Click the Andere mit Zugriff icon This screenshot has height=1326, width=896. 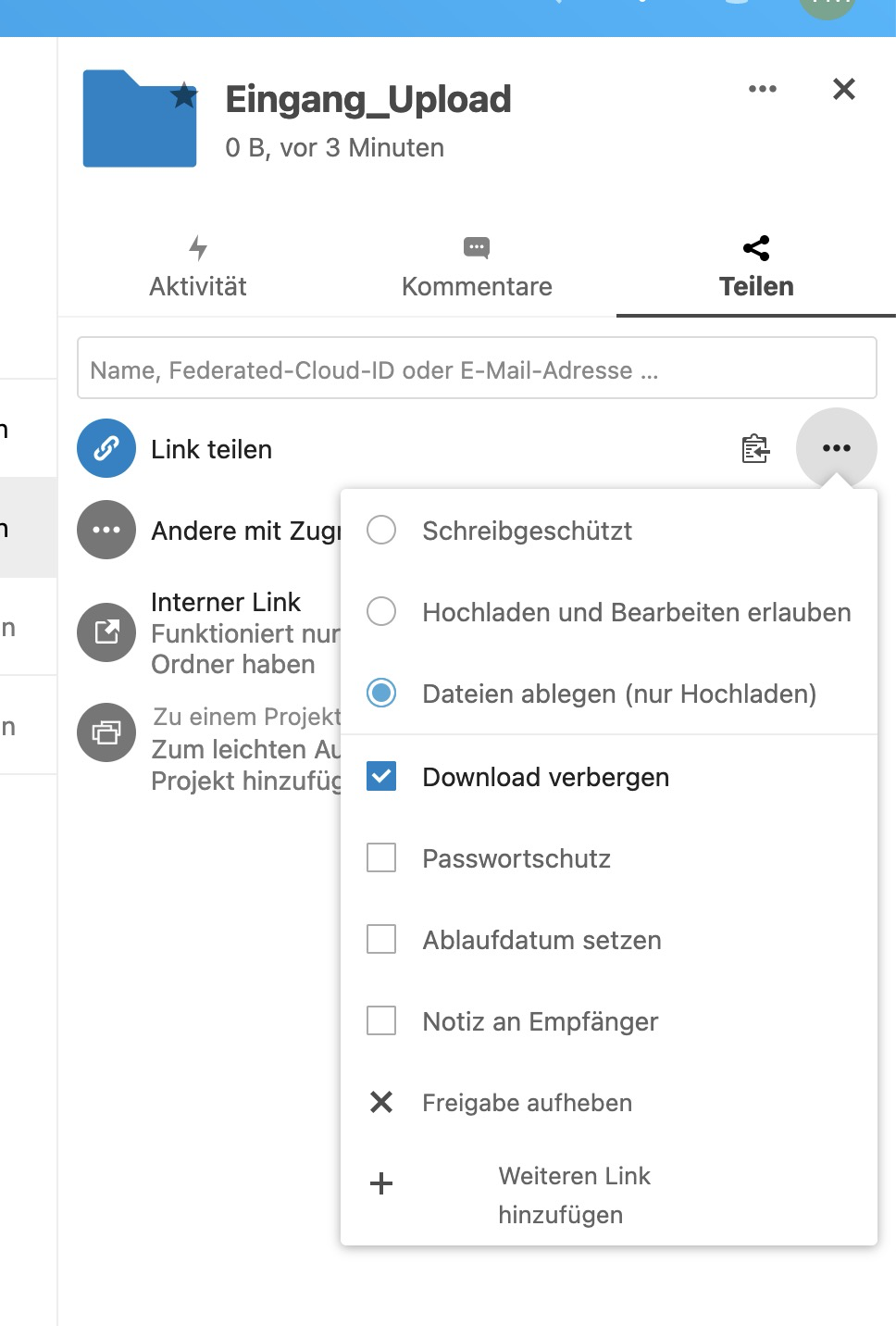click(x=106, y=531)
